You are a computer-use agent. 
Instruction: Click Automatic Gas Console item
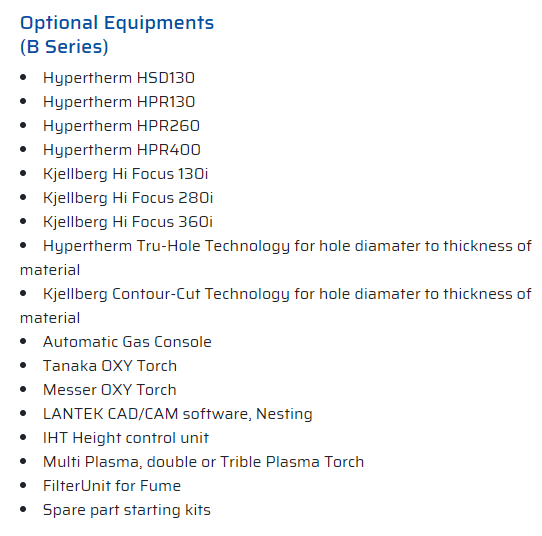coord(127,342)
